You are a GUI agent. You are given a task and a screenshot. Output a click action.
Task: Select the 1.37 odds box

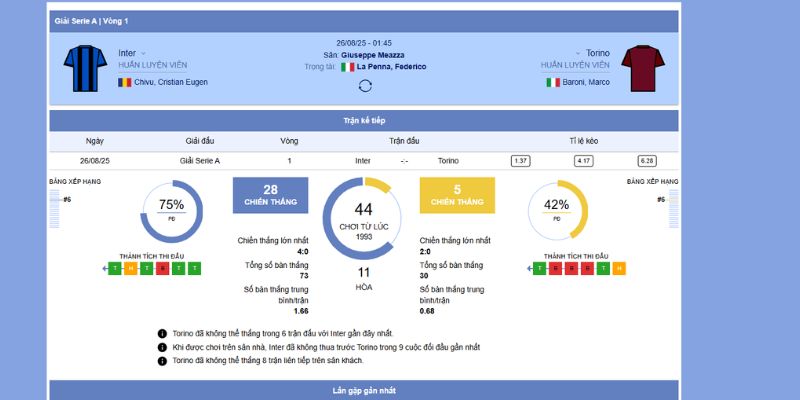point(520,160)
